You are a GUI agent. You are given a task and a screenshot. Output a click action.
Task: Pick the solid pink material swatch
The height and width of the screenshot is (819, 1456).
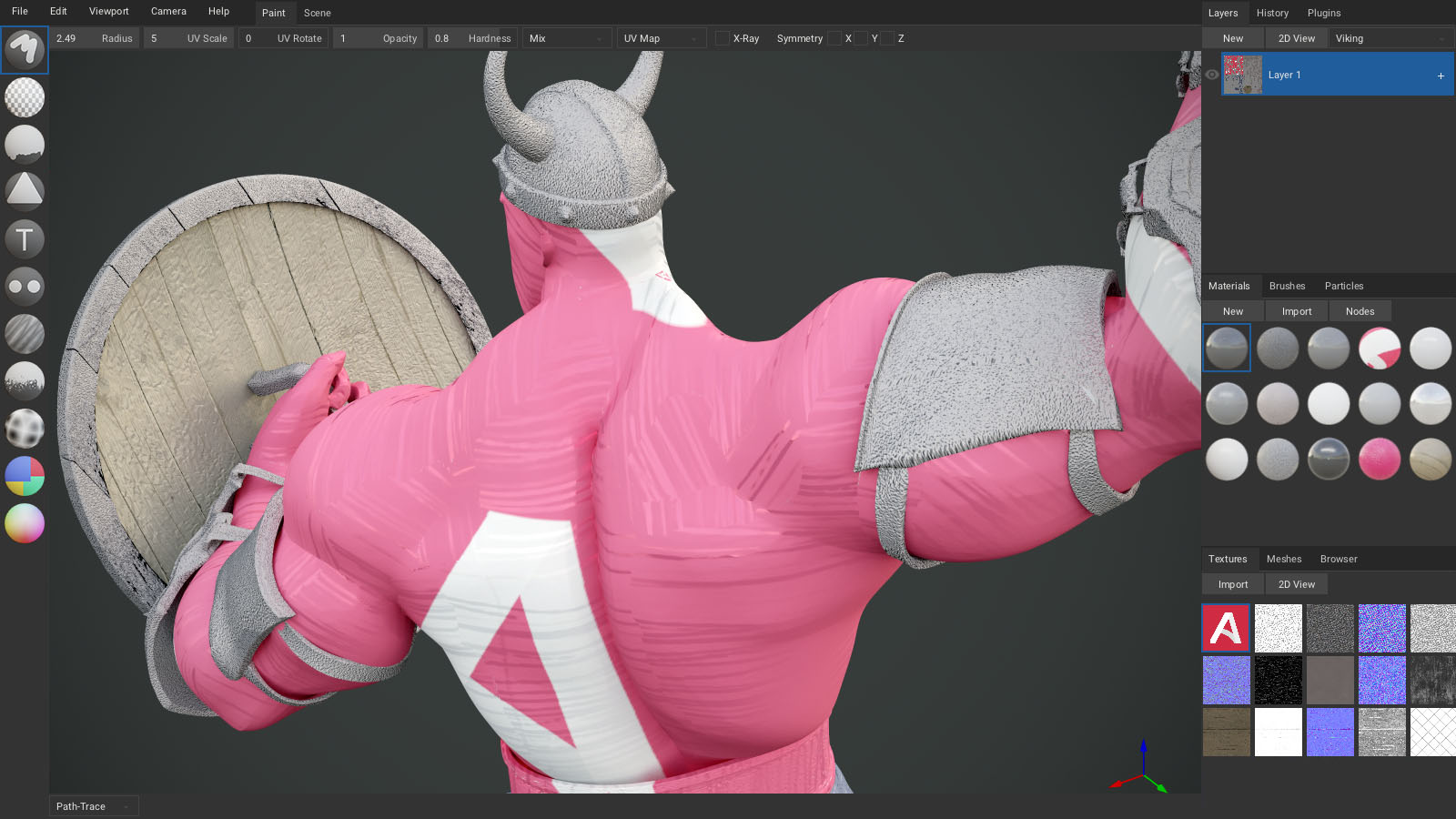pos(1380,459)
